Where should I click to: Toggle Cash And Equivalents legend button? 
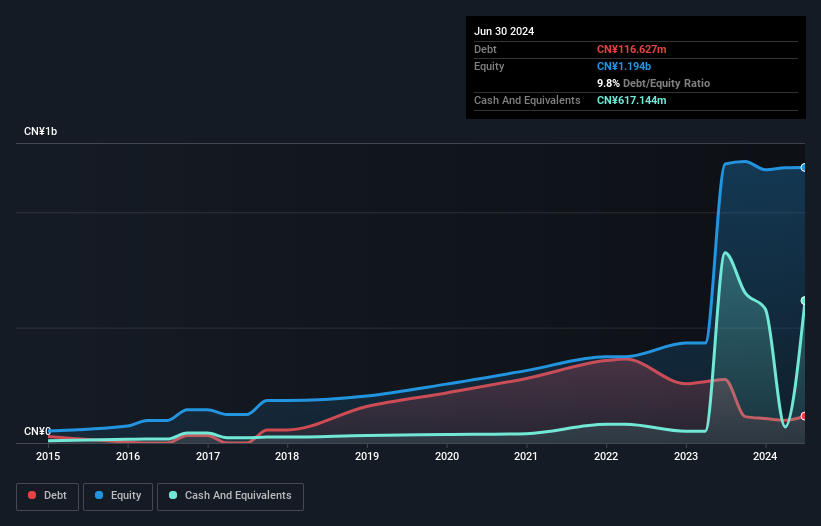[230, 496]
